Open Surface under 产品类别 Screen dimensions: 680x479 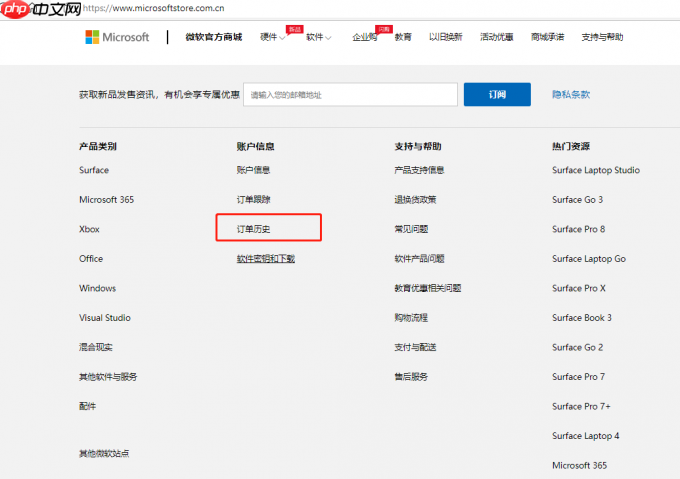pyautogui.click(x=94, y=170)
